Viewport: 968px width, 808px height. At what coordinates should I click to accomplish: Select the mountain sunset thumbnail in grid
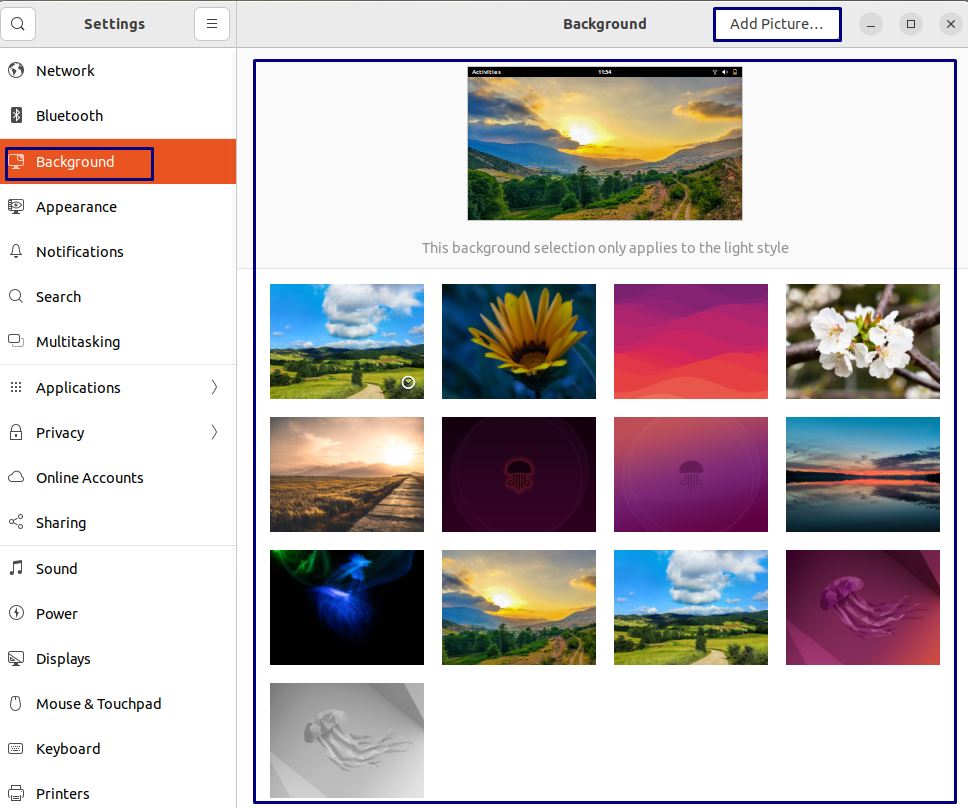(x=519, y=607)
